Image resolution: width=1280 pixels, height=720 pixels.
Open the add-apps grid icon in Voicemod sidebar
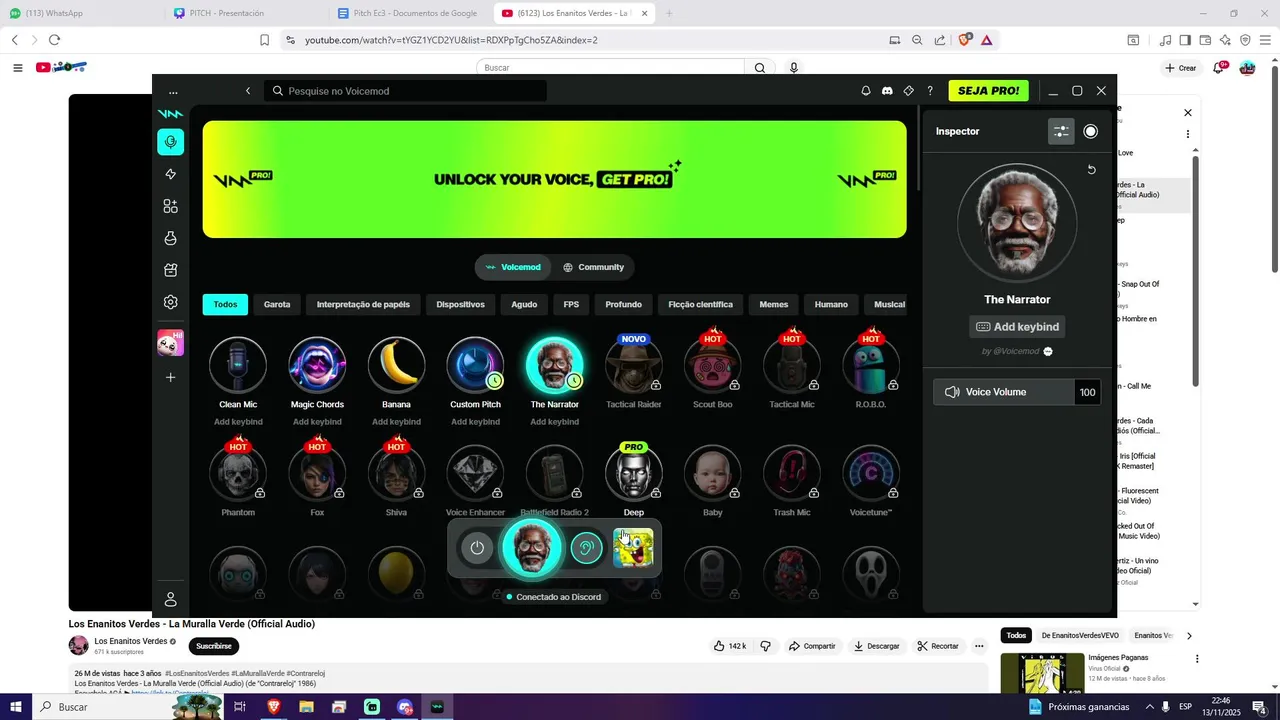coord(170,206)
